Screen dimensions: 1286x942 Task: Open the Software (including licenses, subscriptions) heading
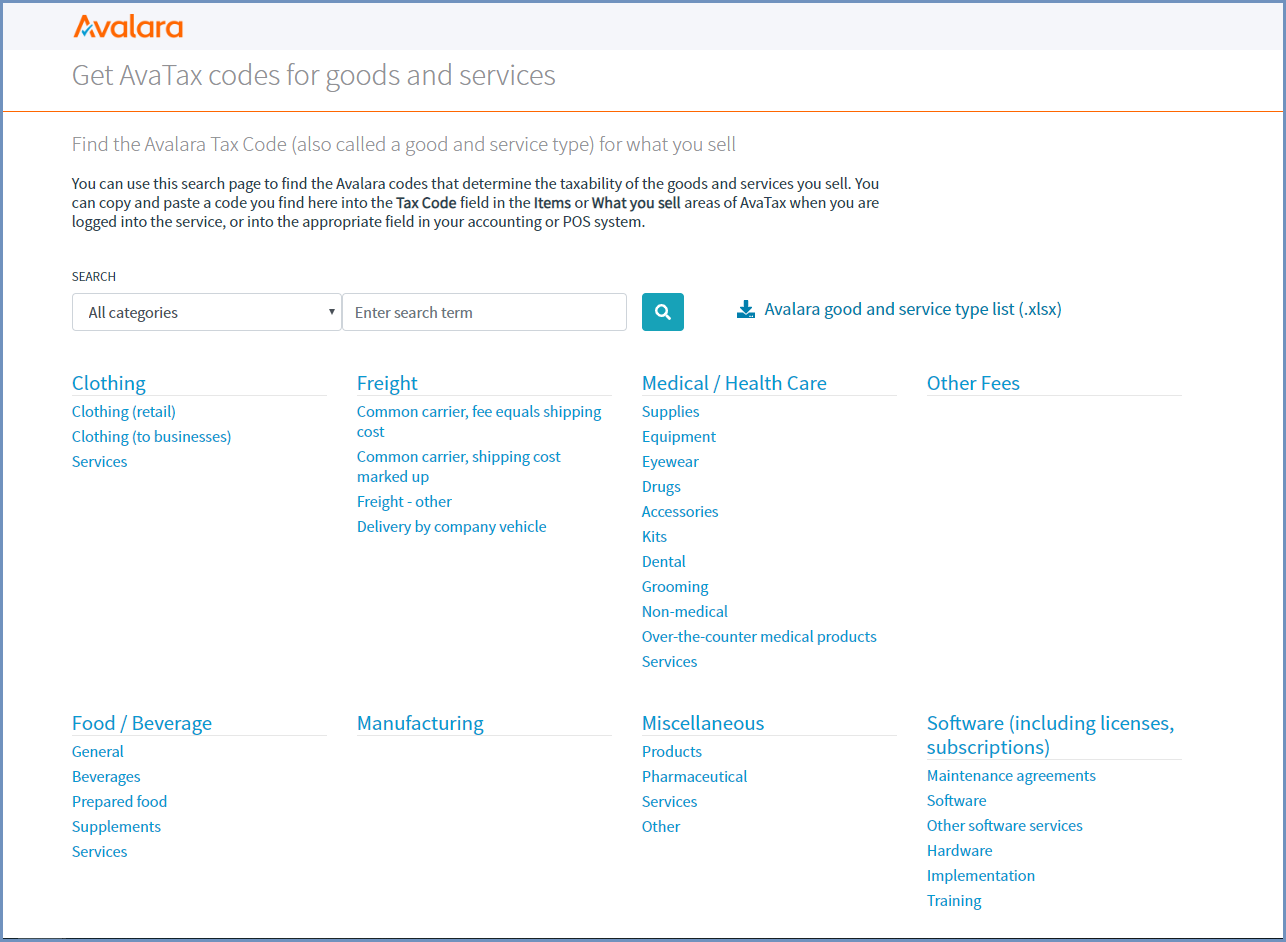tap(1051, 735)
